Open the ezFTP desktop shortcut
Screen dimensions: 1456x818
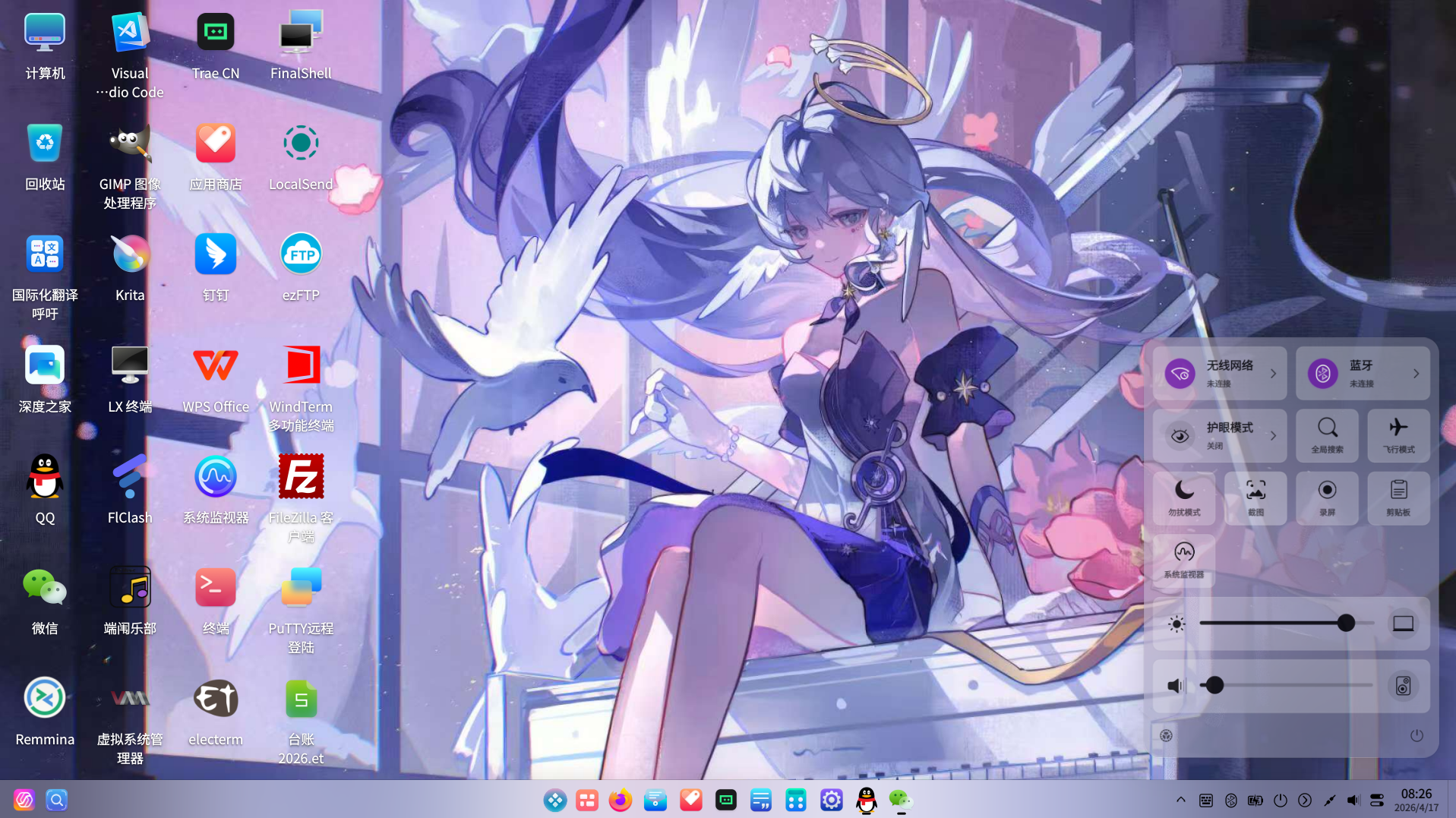point(301,254)
